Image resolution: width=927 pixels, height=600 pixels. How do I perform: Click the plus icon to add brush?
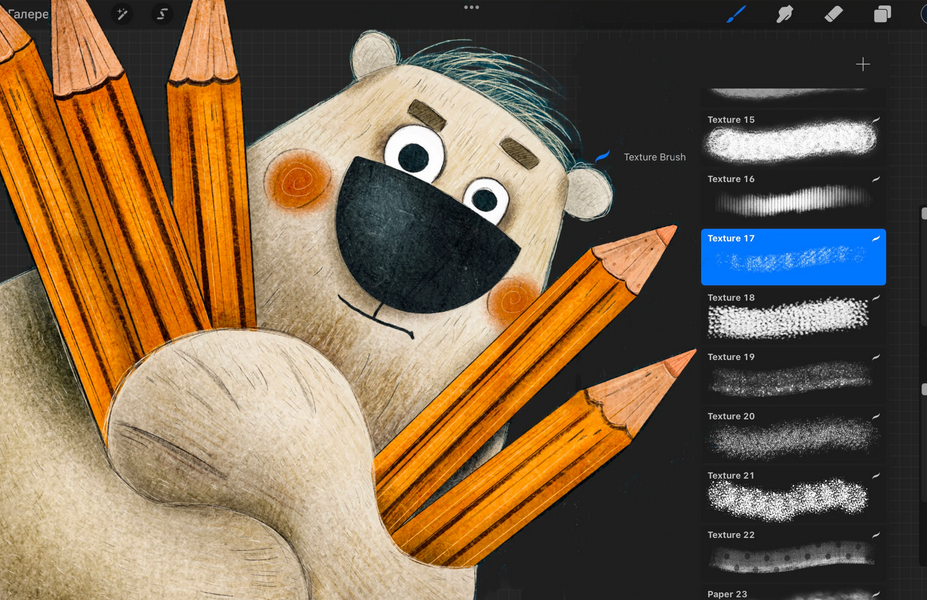tap(862, 64)
